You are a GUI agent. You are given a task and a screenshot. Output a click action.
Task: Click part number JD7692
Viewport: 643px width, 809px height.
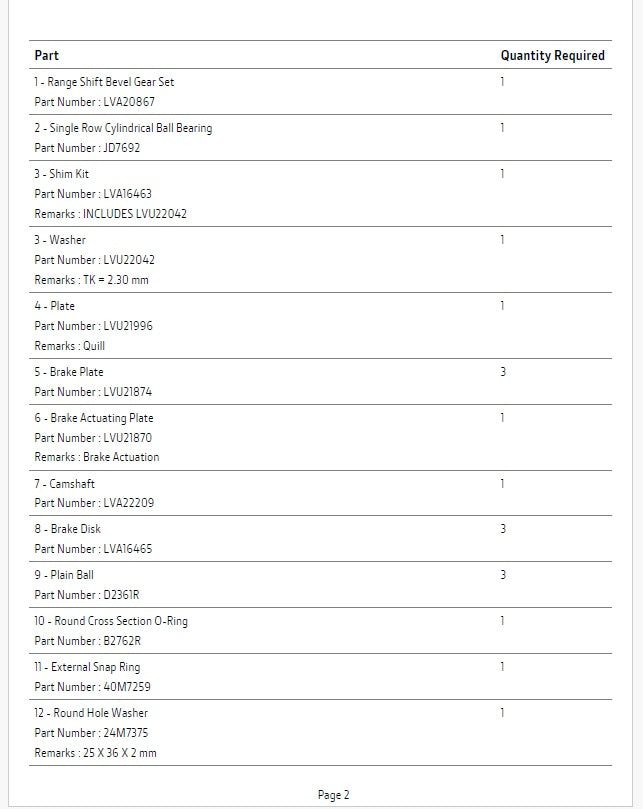point(87,148)
